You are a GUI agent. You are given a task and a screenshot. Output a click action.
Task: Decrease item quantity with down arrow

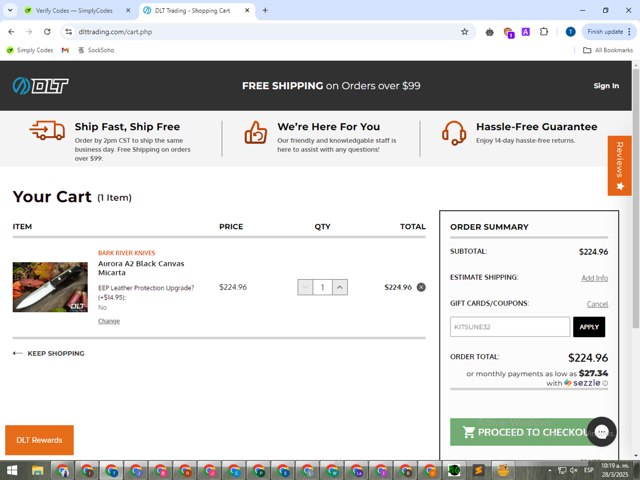pyautogui.click(x=305, y=287)
